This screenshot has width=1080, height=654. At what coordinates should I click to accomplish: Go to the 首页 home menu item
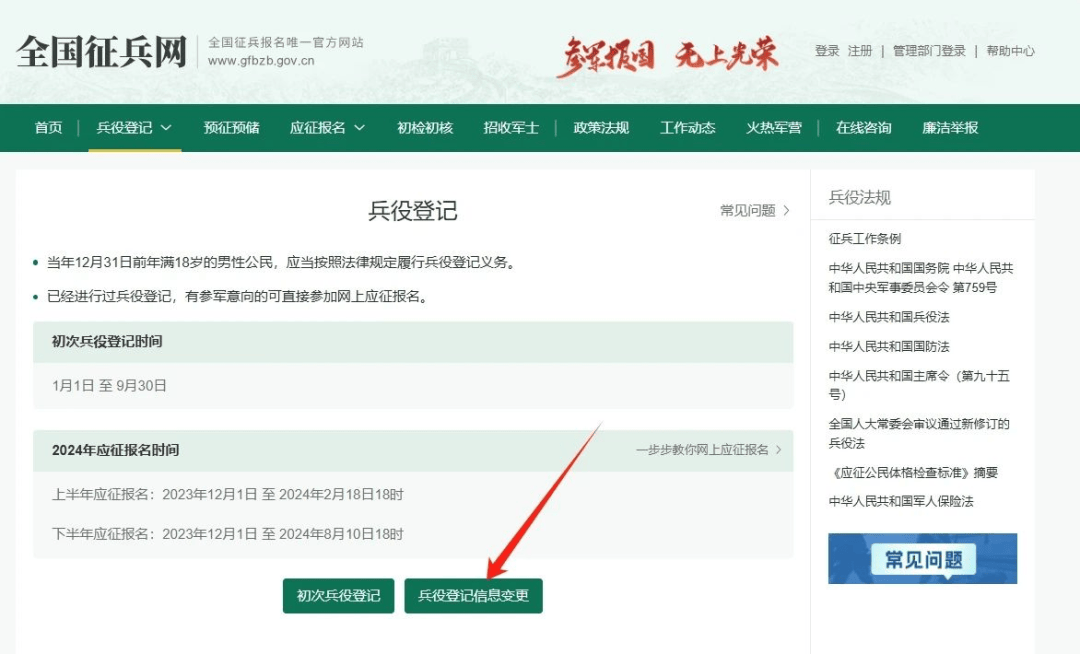point(47,128)
